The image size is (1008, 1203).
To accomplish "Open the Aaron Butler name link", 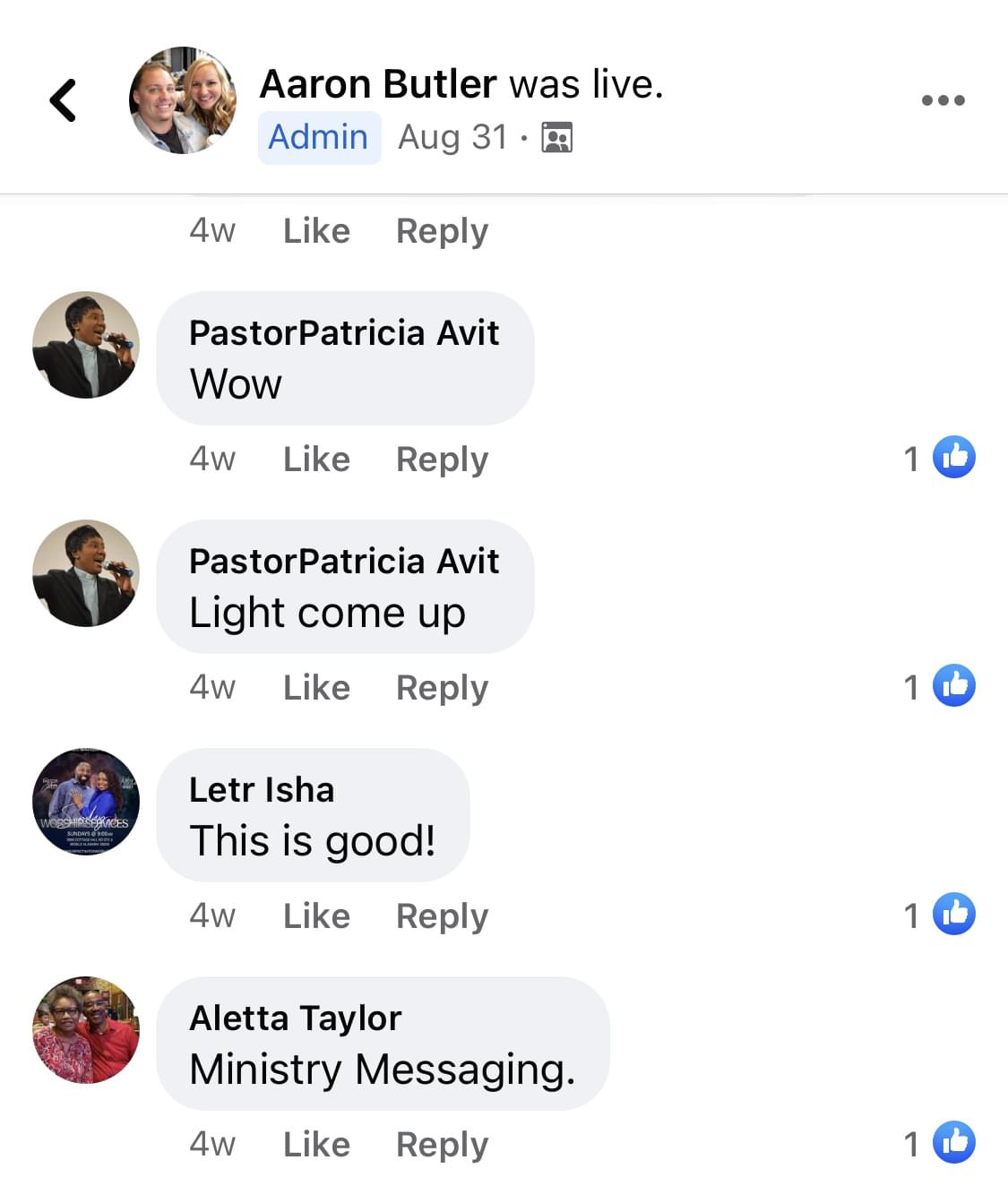I will pos(377,84).
